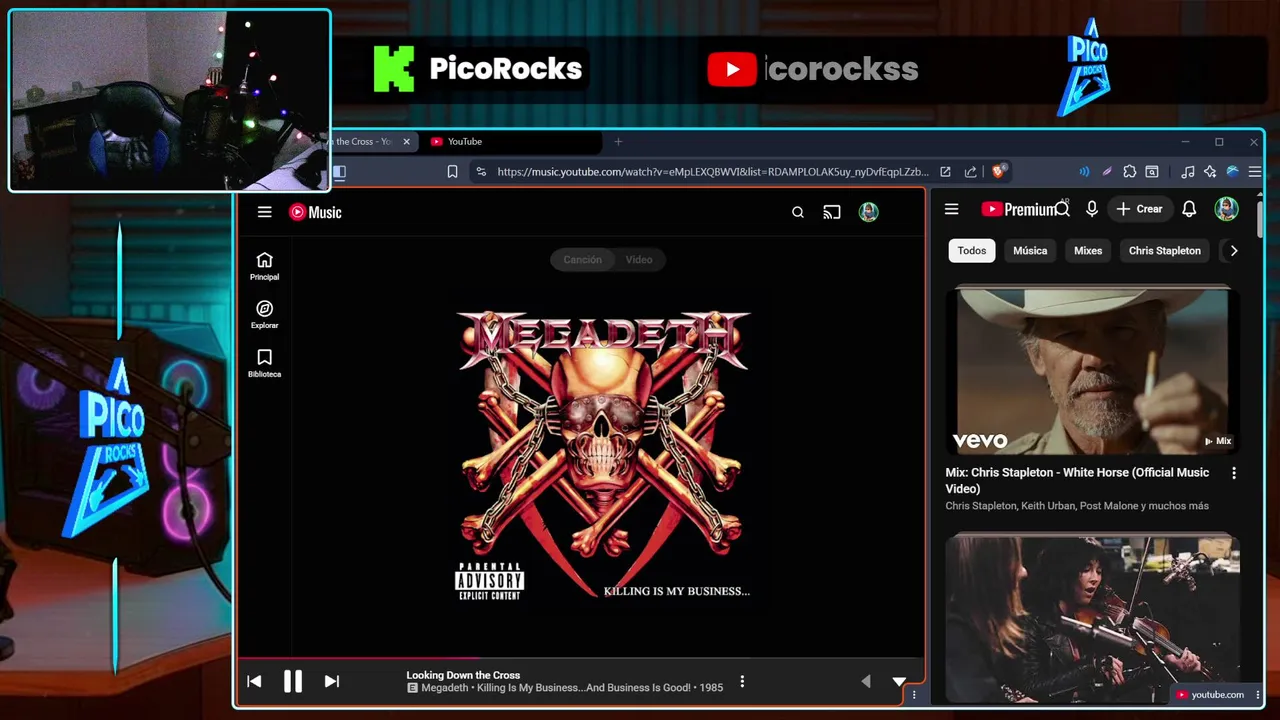Click the toolbar icon right of the puzzle piece

point(1152,172)
